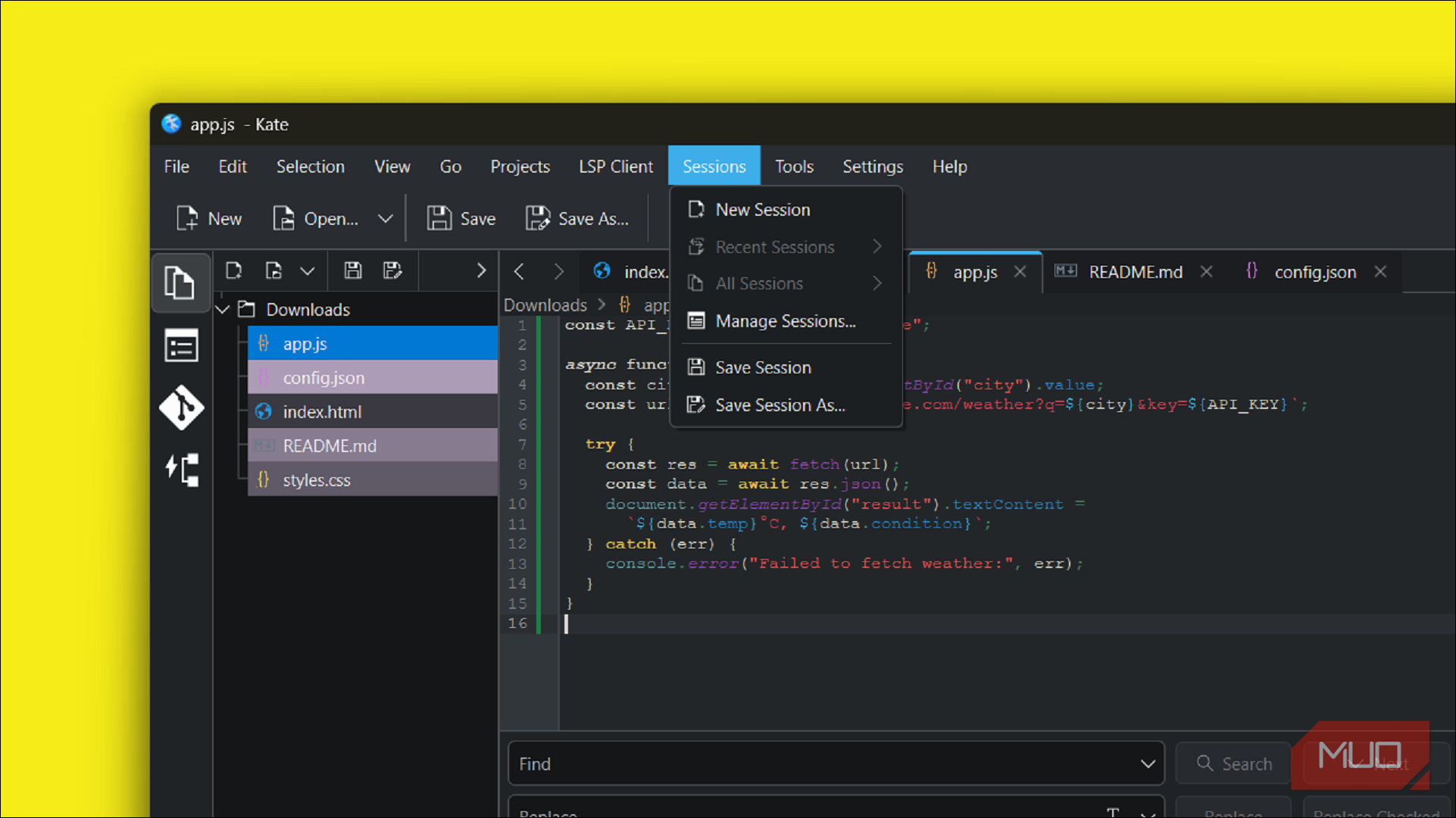
Task: Select index.html in the documents tree
Action: tap(372, 412)
